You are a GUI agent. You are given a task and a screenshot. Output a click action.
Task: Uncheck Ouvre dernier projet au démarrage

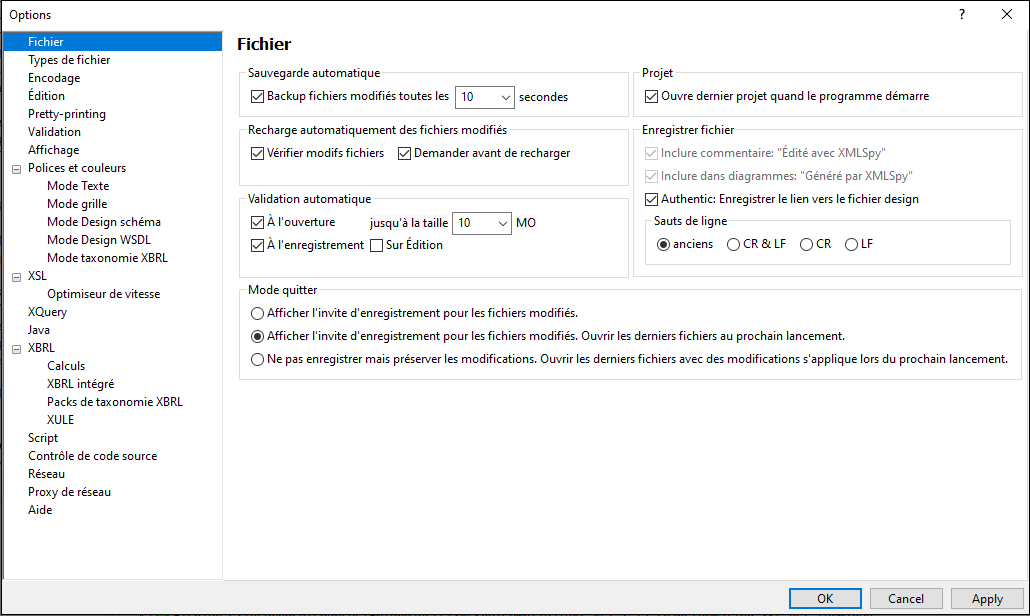click(652, 97)
